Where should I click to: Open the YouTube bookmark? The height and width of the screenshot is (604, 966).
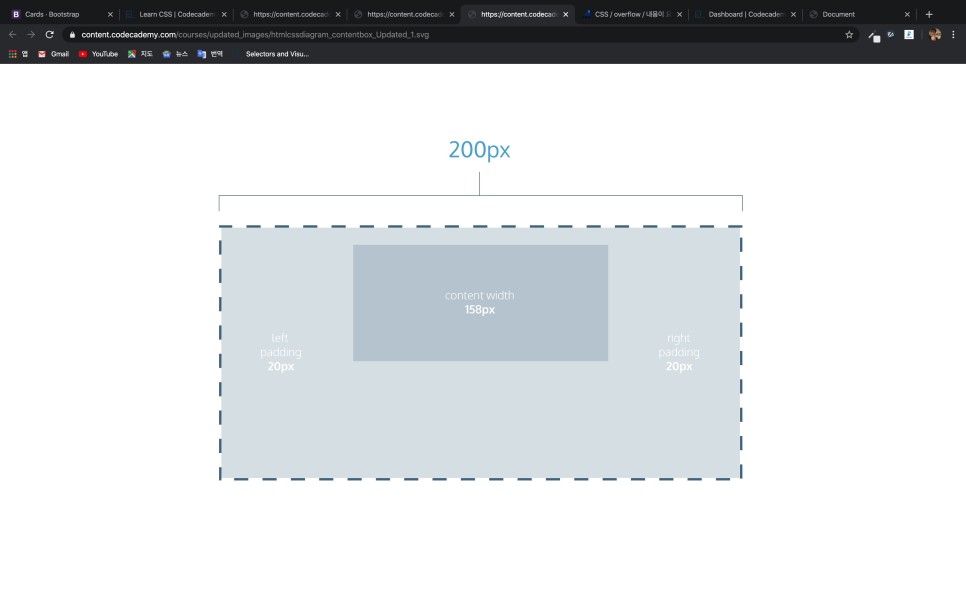tap(98, 54)
